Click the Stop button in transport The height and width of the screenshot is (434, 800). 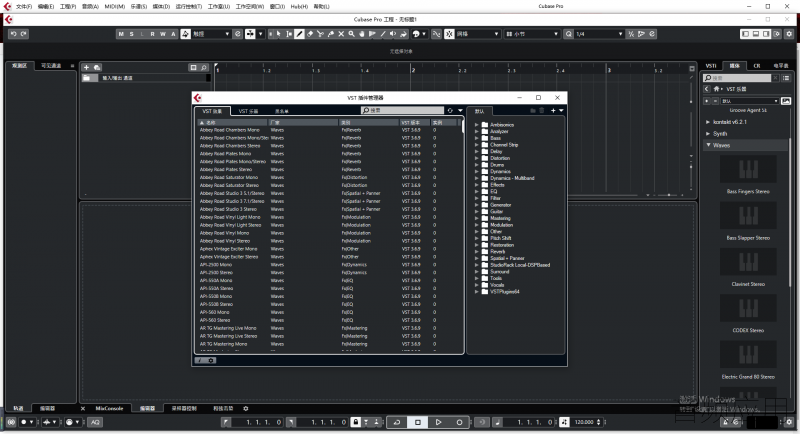point(417,422)
